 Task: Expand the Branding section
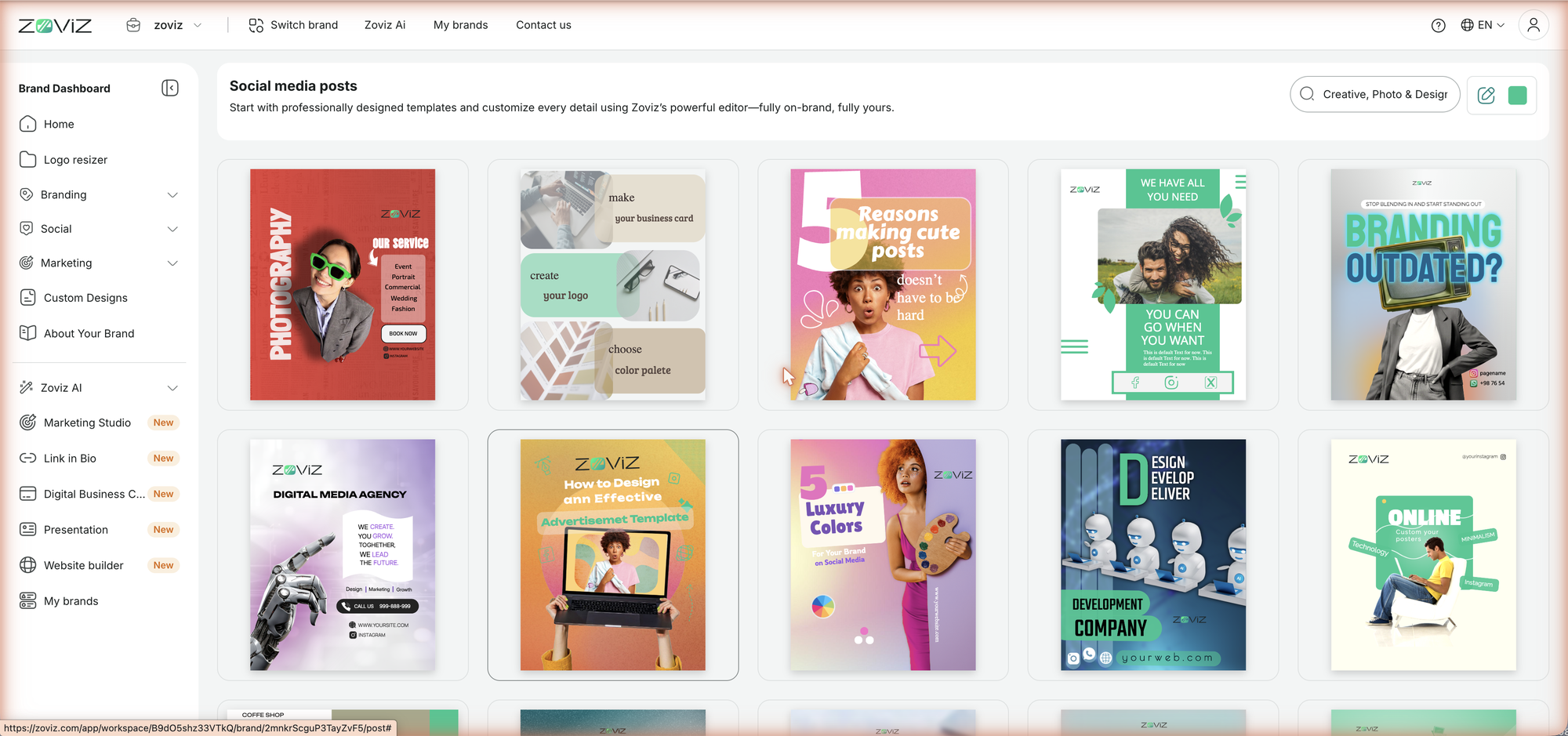172,194
